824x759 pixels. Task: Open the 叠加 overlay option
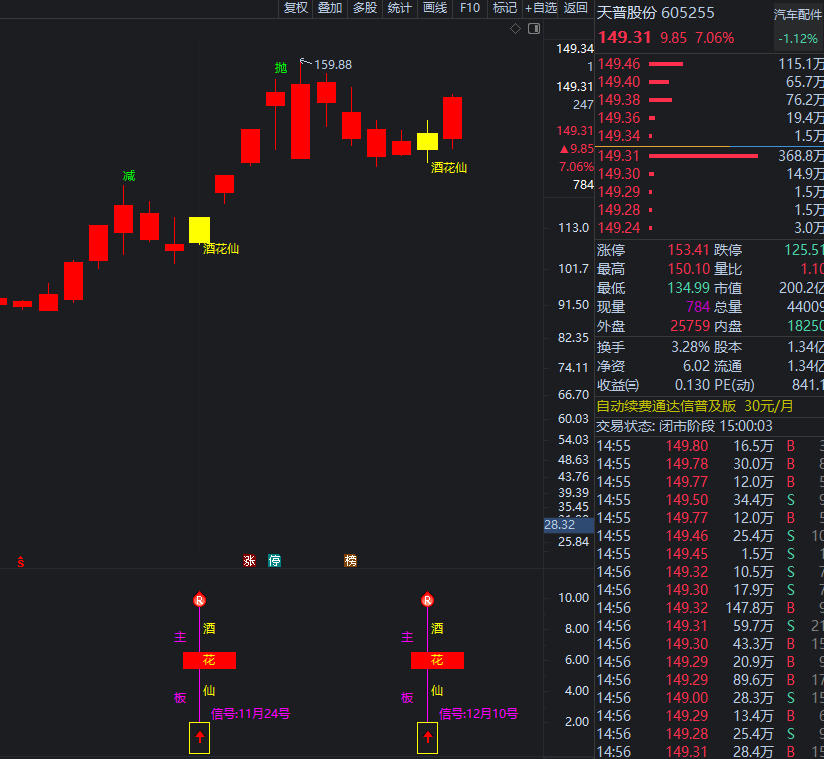tap(330, 8)
